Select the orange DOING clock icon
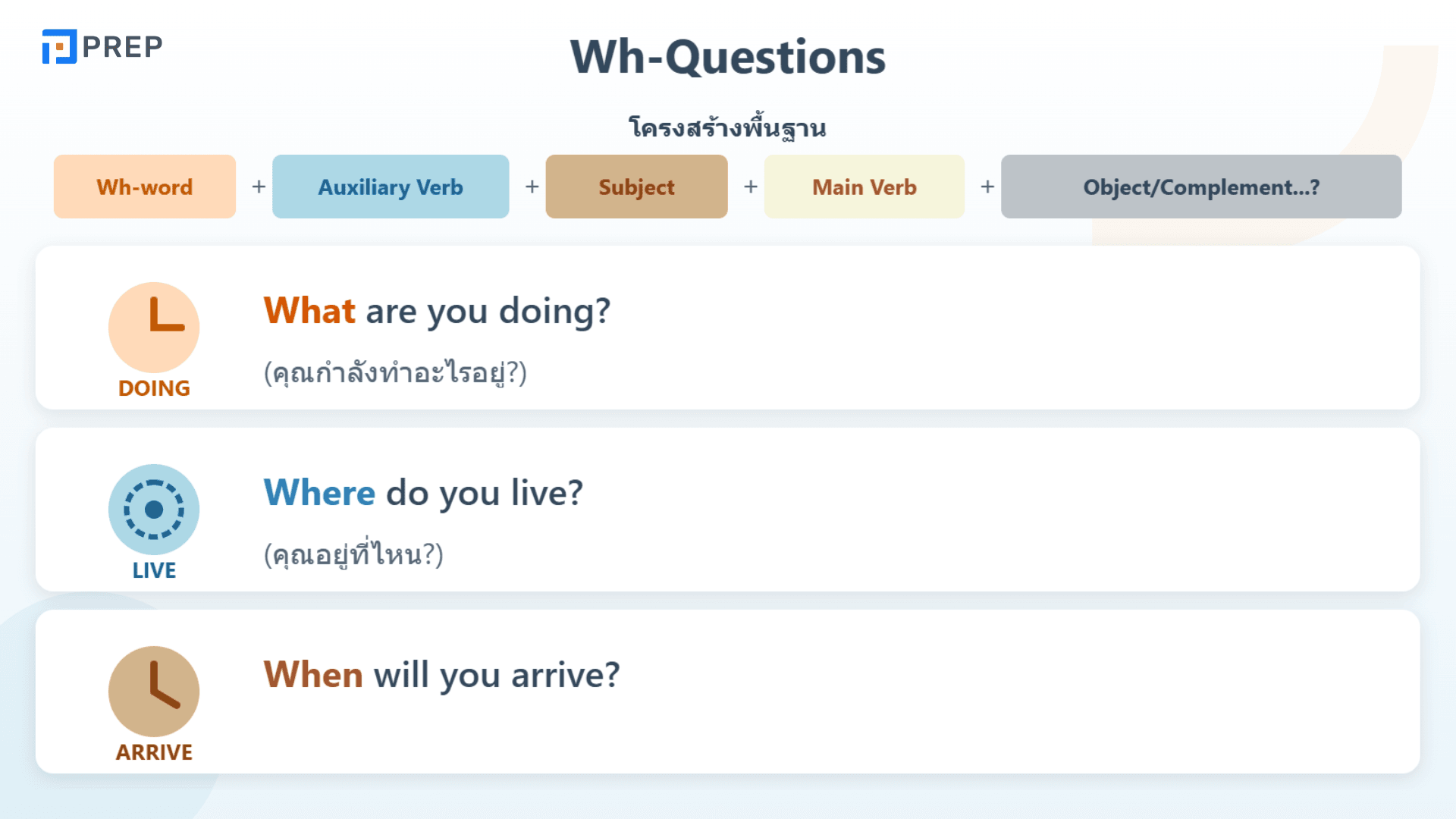Screen dimensions: 1456x819 click(x=154, y=328)
